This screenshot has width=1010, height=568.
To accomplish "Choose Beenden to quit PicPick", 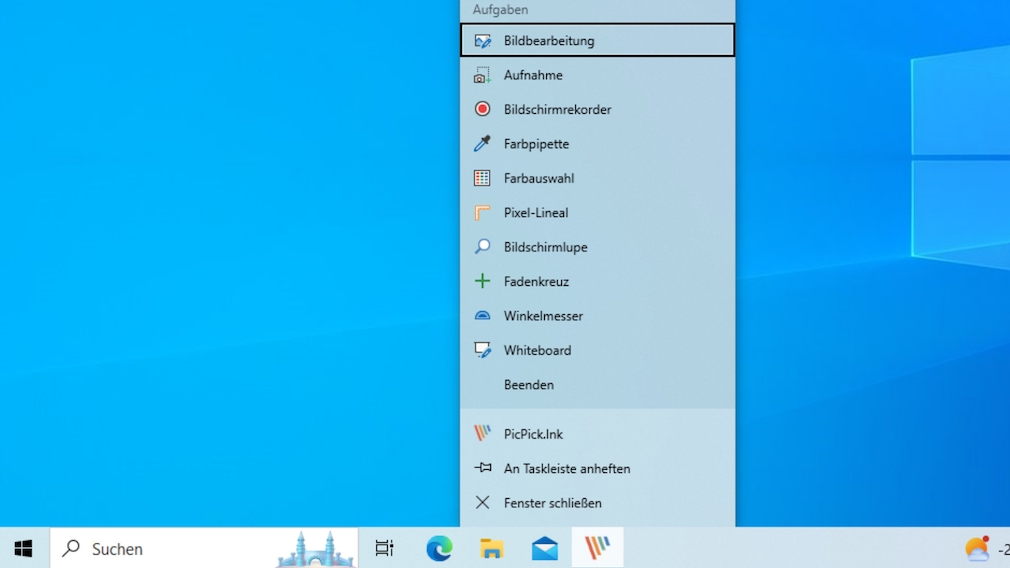I will pos(529,385).
